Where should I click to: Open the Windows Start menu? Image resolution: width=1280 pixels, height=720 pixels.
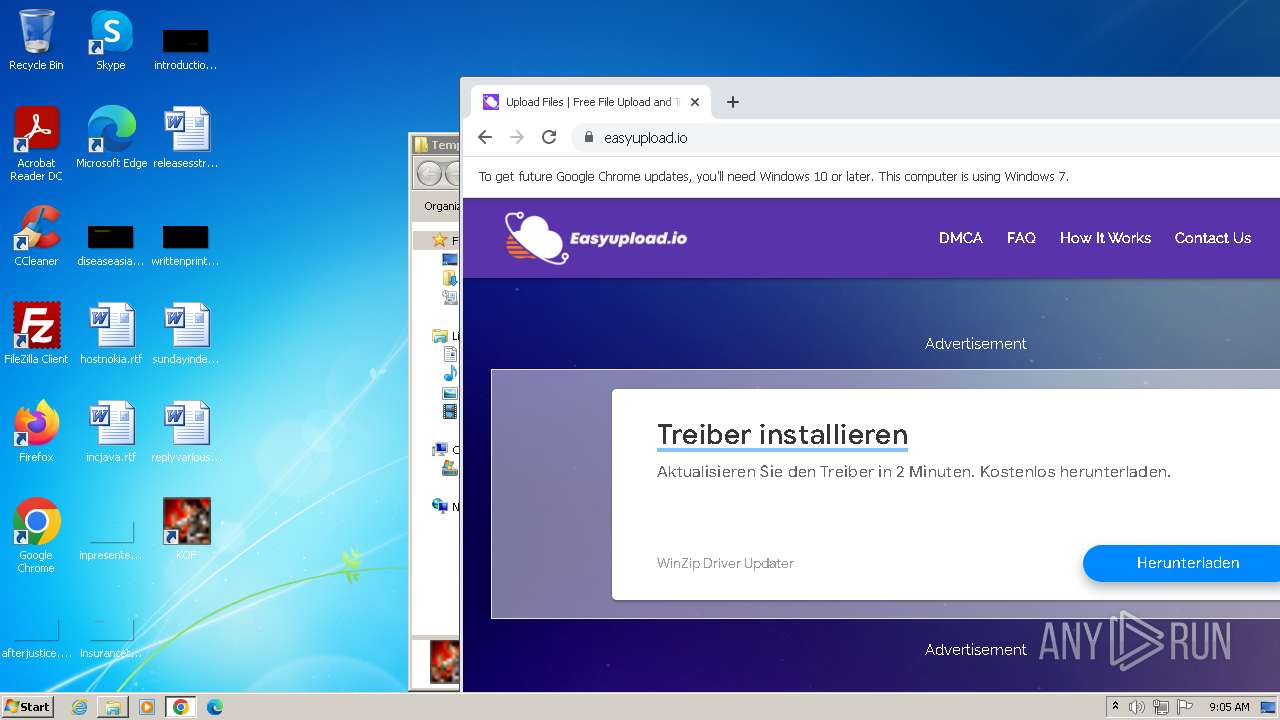coord(27,707)
